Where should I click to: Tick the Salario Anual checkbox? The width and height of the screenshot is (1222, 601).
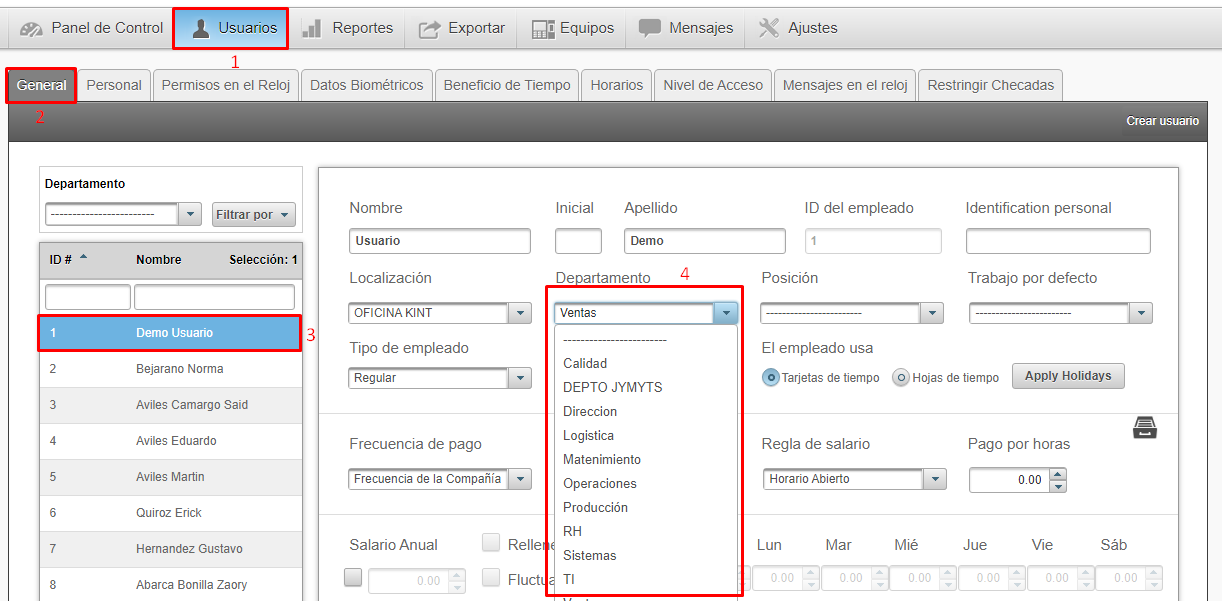click(x=353, y=577)
